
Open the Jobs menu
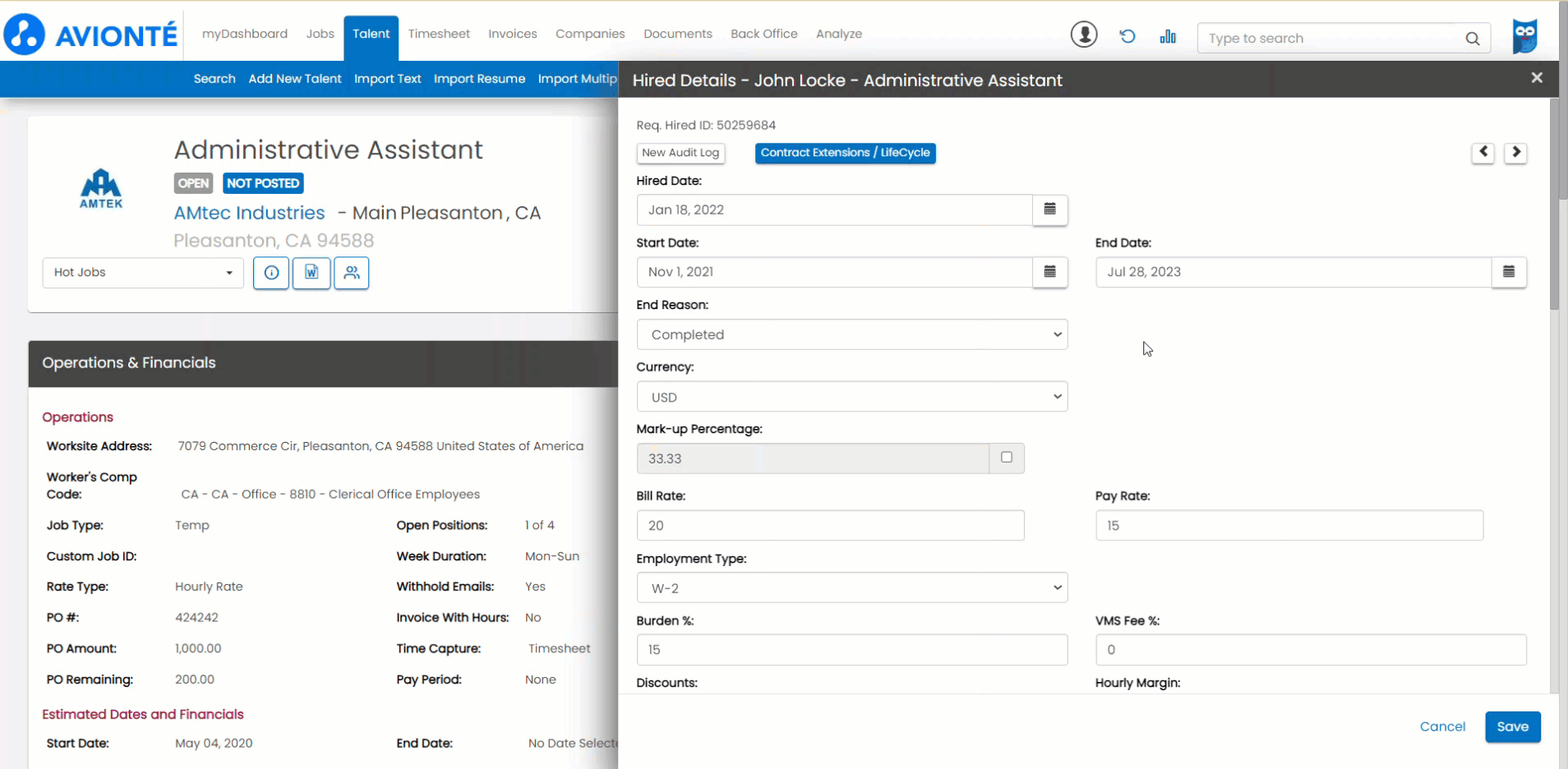point(320,34)
